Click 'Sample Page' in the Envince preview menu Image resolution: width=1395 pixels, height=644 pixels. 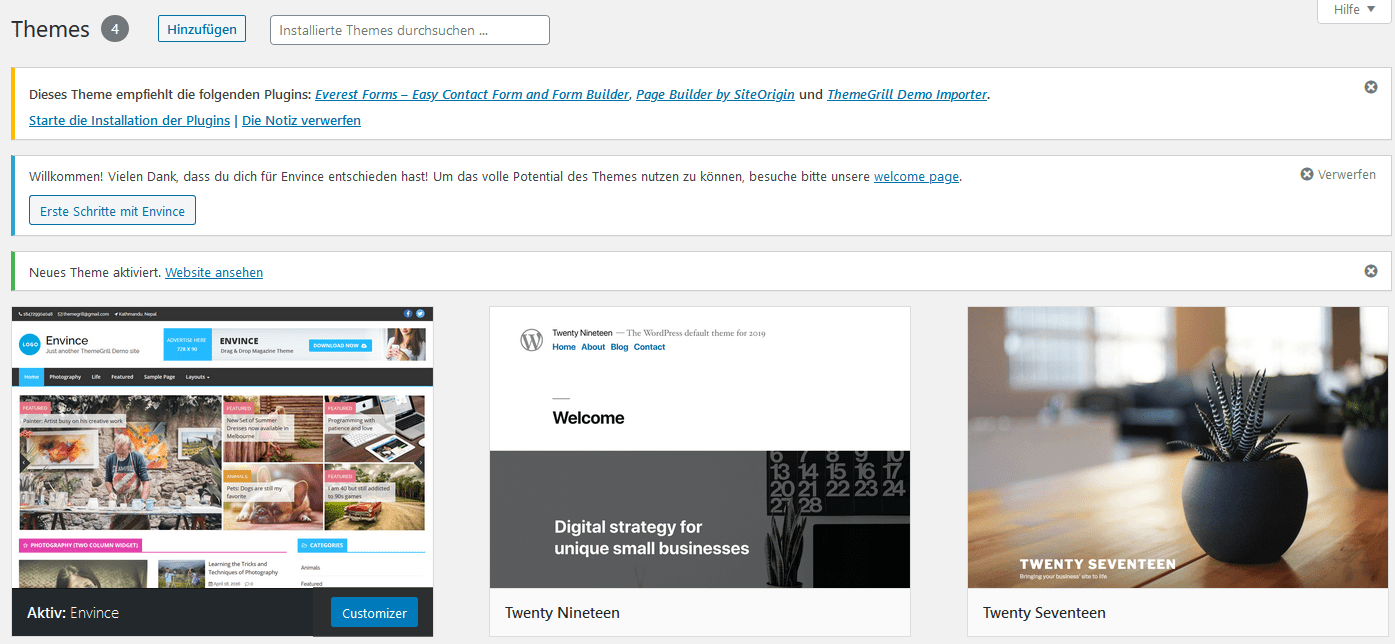(x=159, y=377)
